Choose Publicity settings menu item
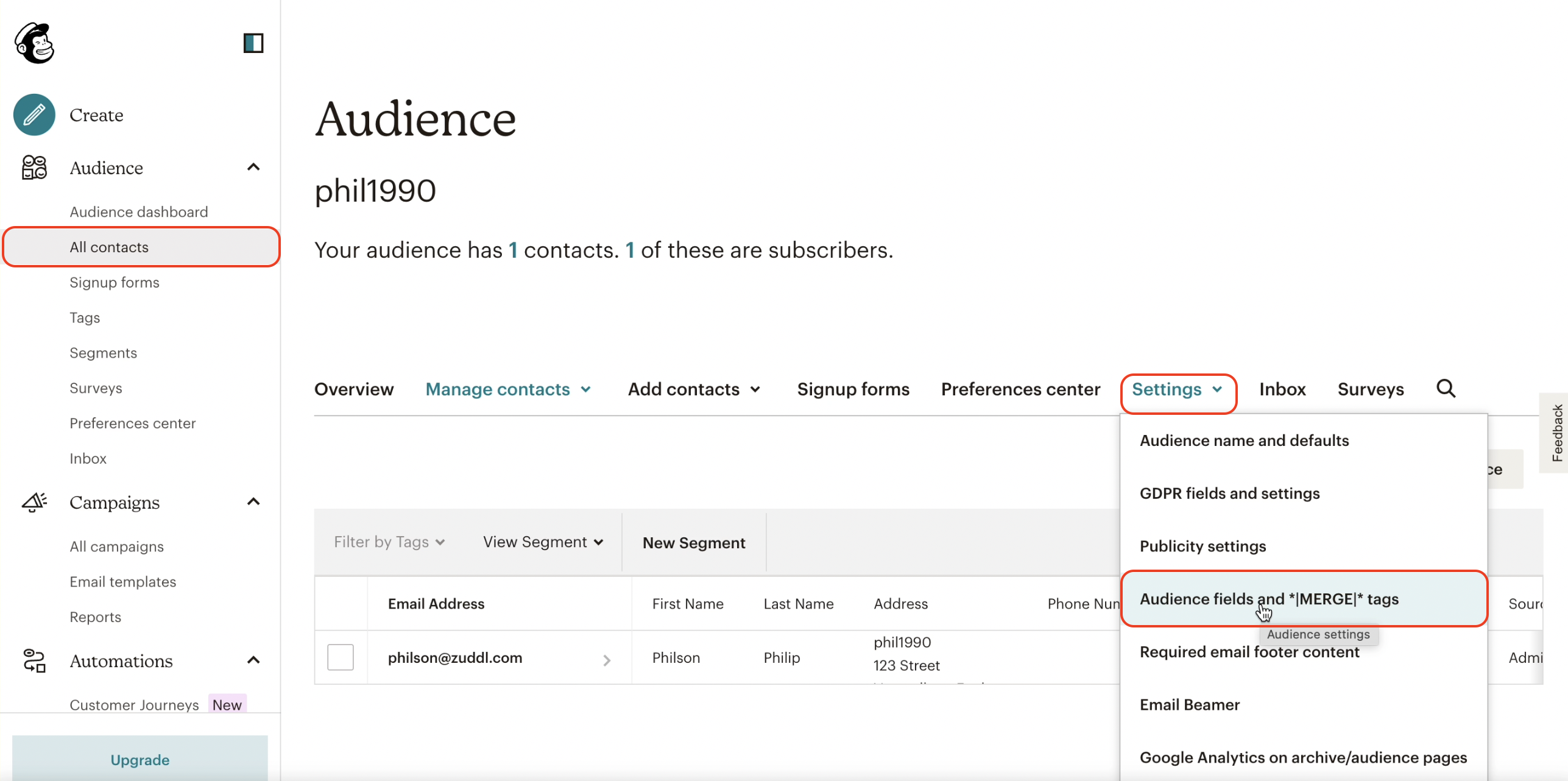The image size is (1568, 781). click(x=1304, y=546)
